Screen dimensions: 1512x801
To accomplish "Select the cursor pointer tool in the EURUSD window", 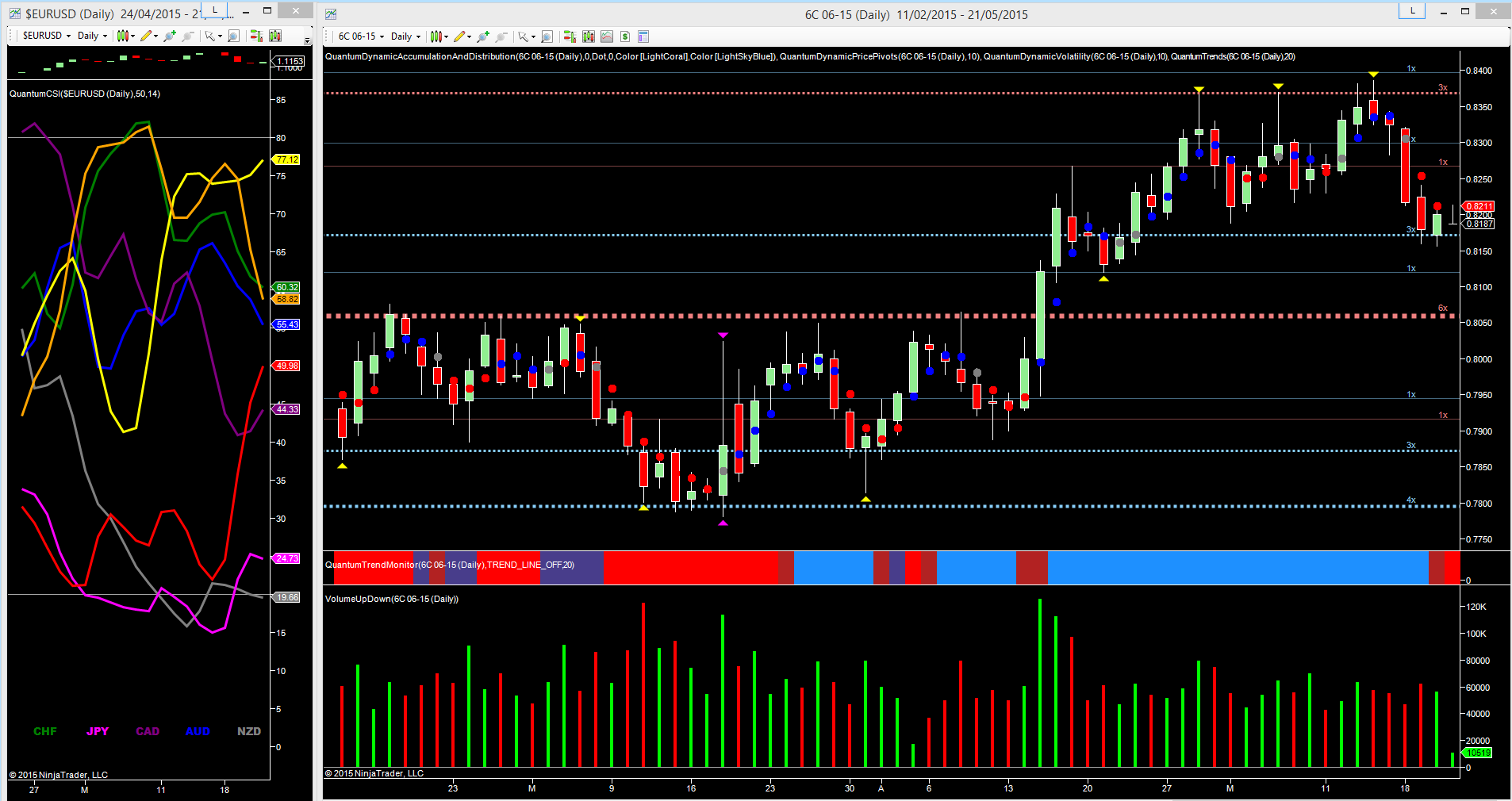I will (x=209, y=36).
